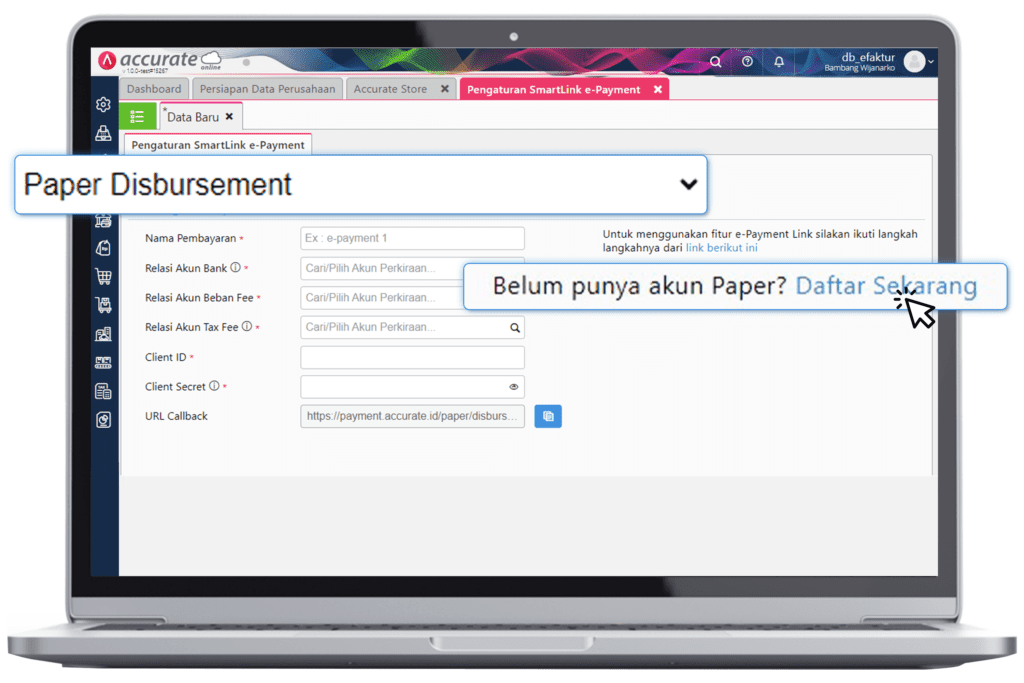This screenshot has height=683, width=1024.
Task: Open the cash register module in the sidebar
Action: [103, 133]
